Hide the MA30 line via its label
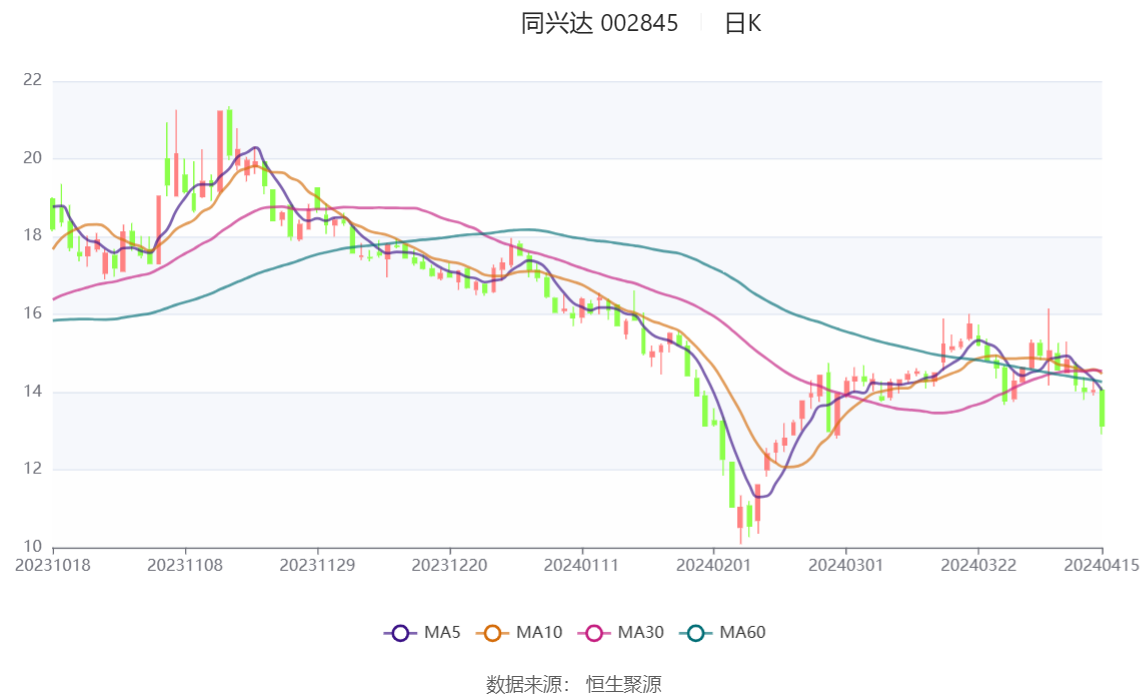The width and height of the screenshot is (1148, 699). point(641,632)
